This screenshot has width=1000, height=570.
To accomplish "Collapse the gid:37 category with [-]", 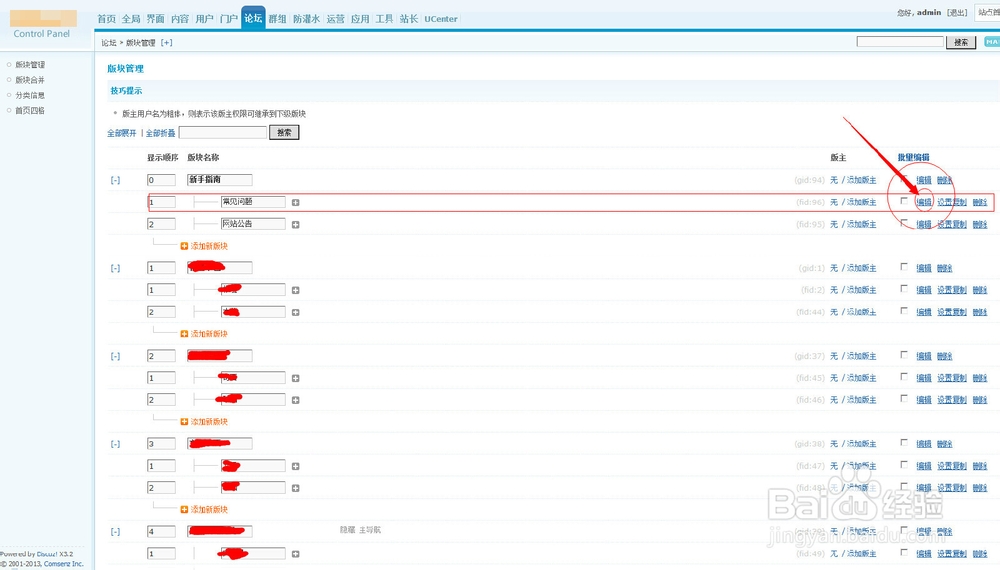I will pyautogui.click(x=115, y=356).
